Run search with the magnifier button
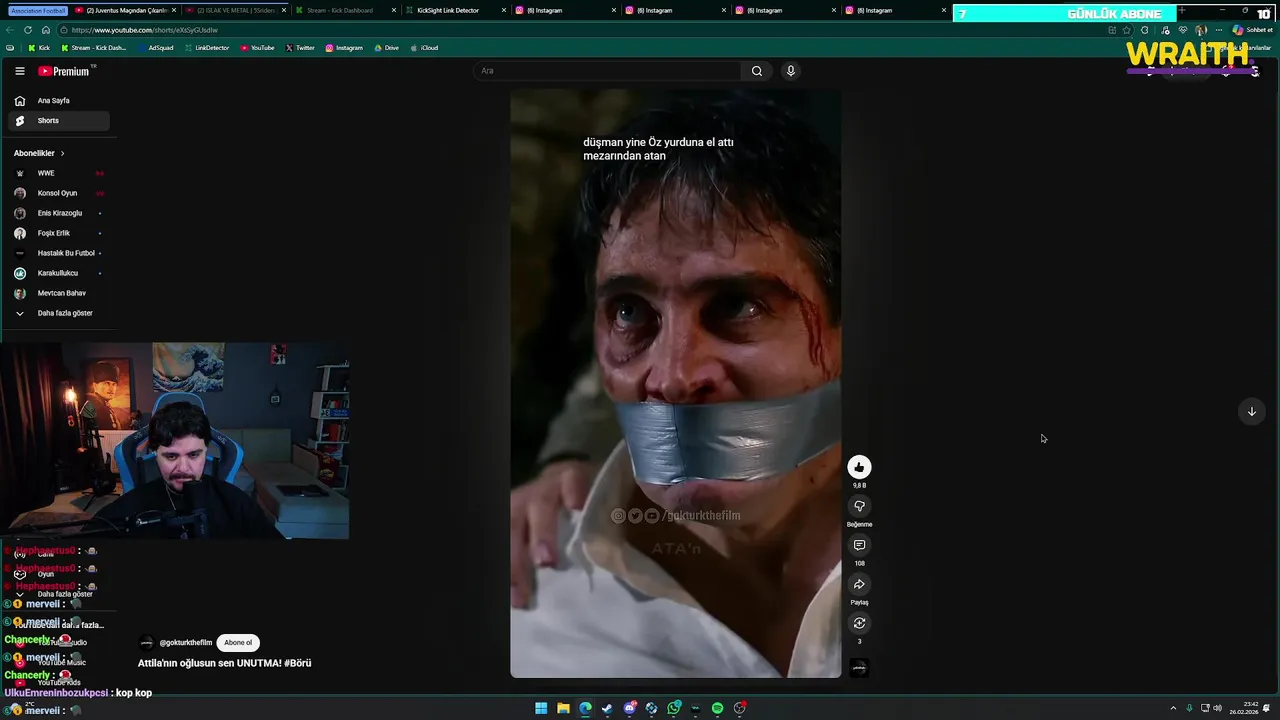 coord(757,71)
